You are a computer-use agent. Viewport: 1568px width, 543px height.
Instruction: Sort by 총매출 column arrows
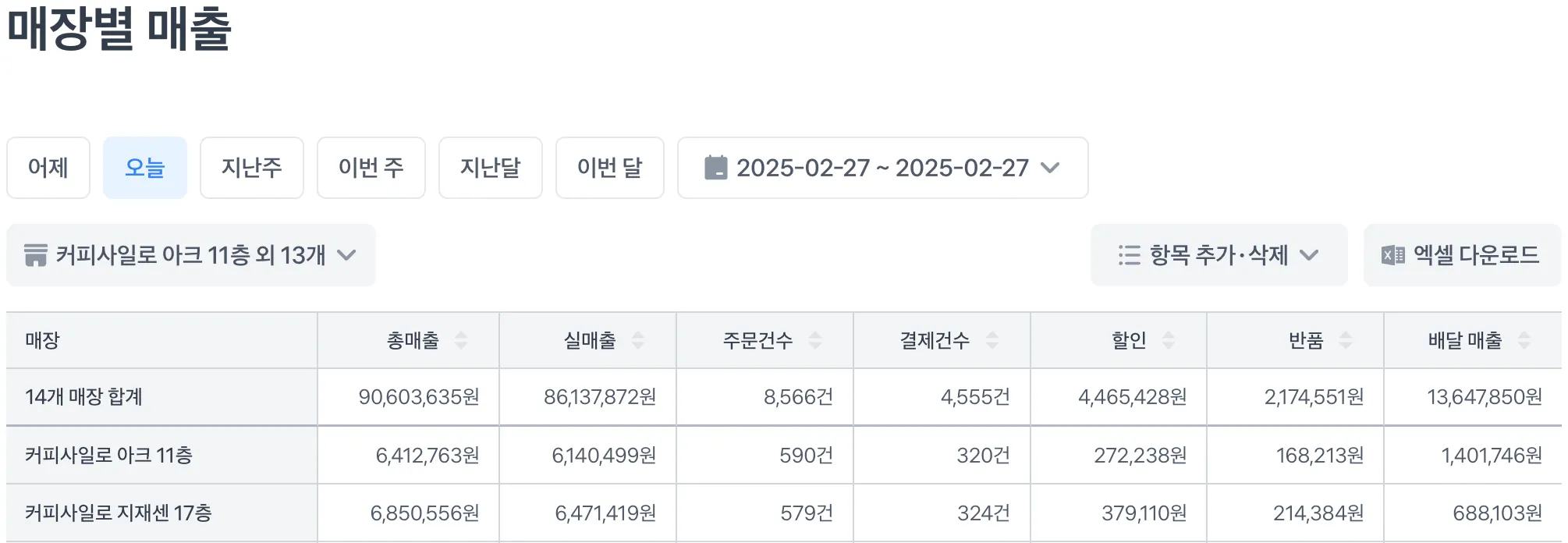(461, 340)
